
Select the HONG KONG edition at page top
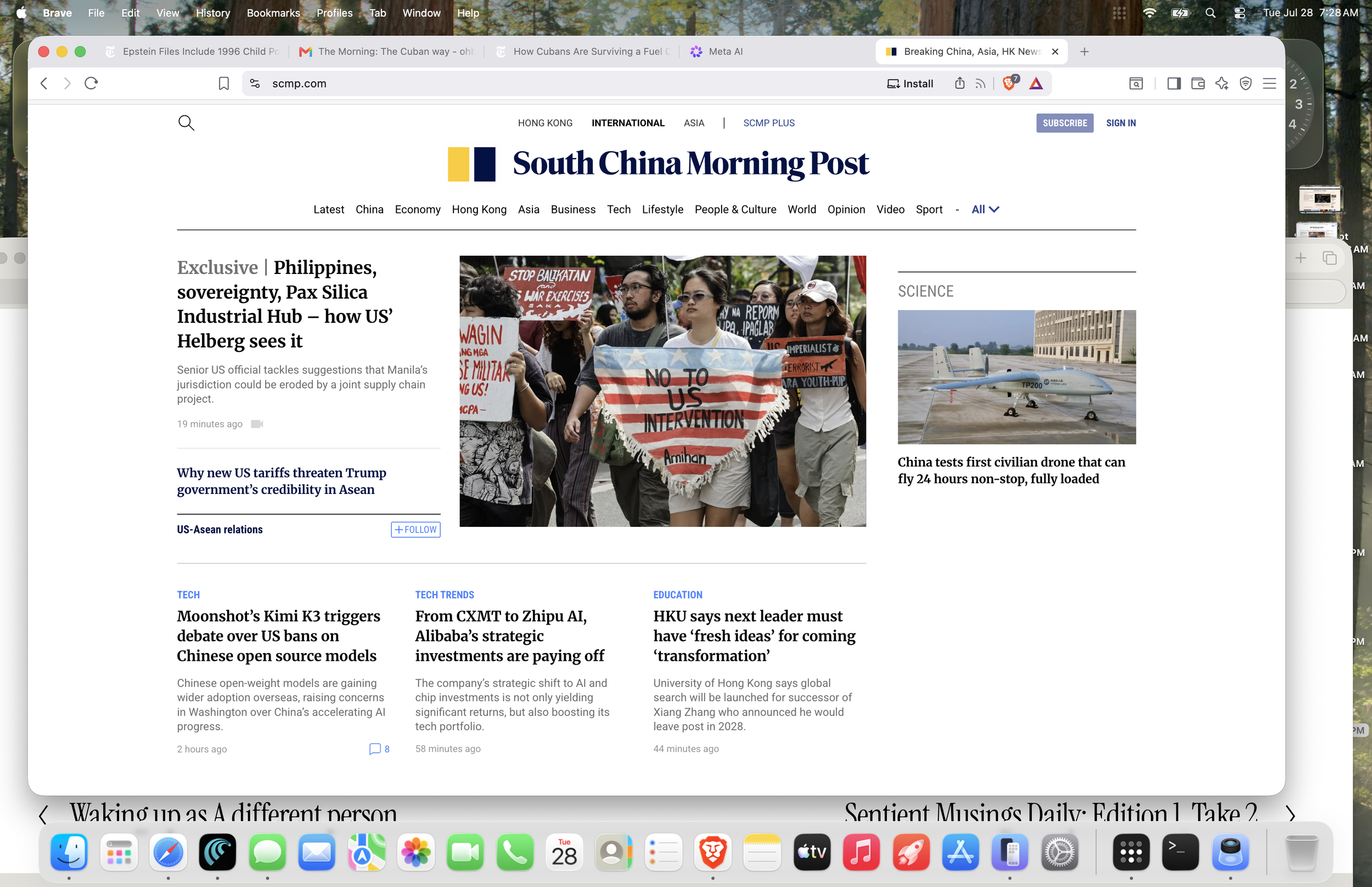[544, 123]
